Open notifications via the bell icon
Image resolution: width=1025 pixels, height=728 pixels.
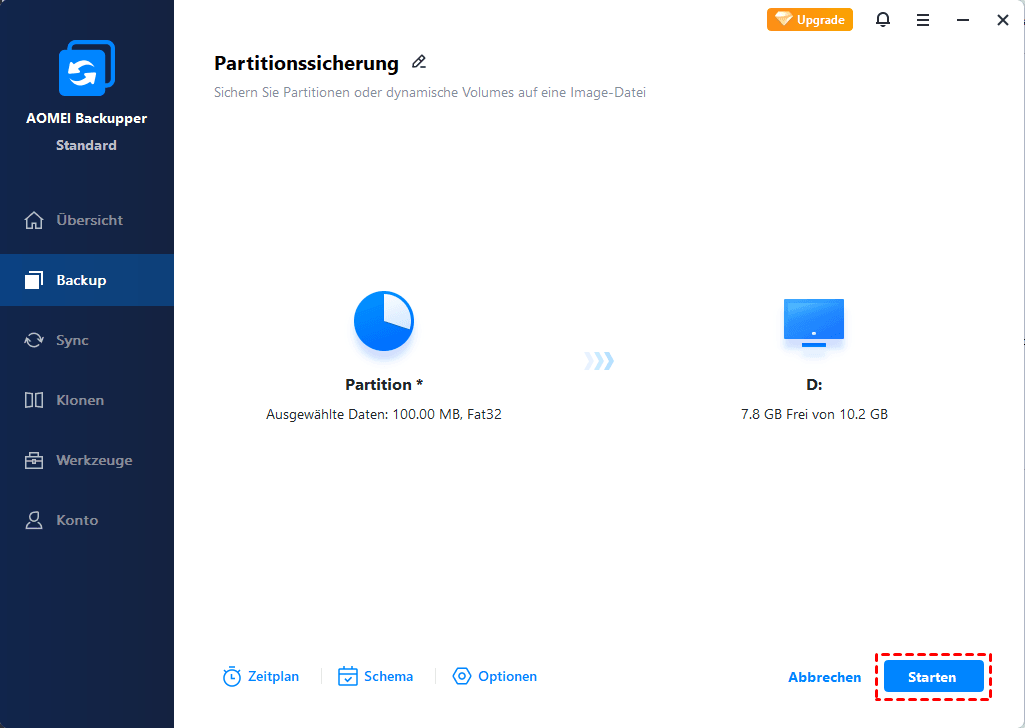[882, 20]
